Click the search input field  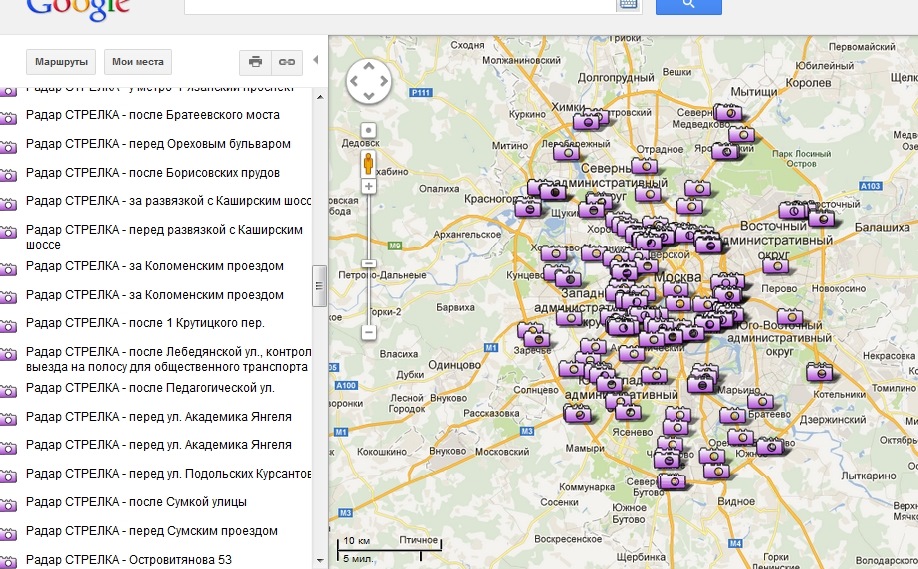click(400, 5)
